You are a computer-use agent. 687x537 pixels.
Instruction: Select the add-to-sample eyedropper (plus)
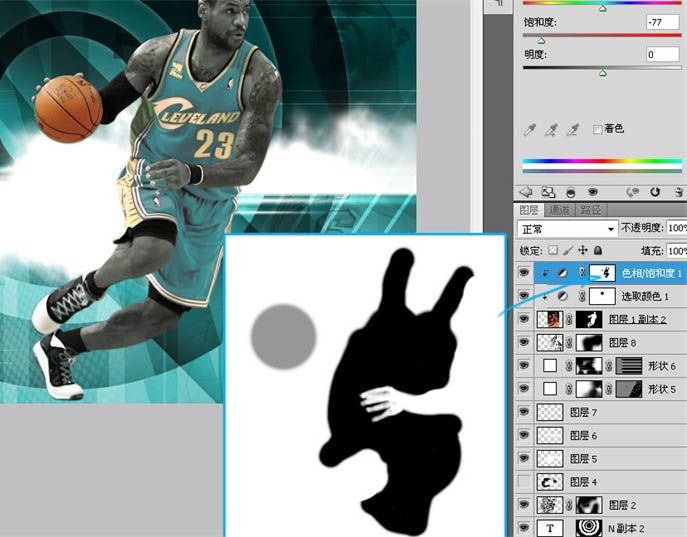click(x=551, y=130)
